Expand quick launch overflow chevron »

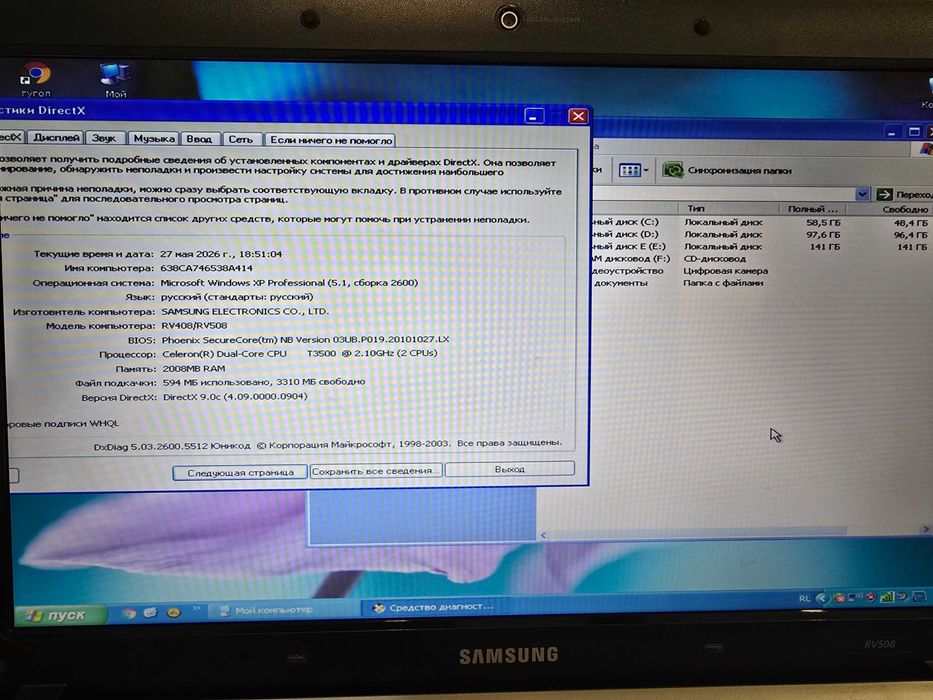coord(196,609)
